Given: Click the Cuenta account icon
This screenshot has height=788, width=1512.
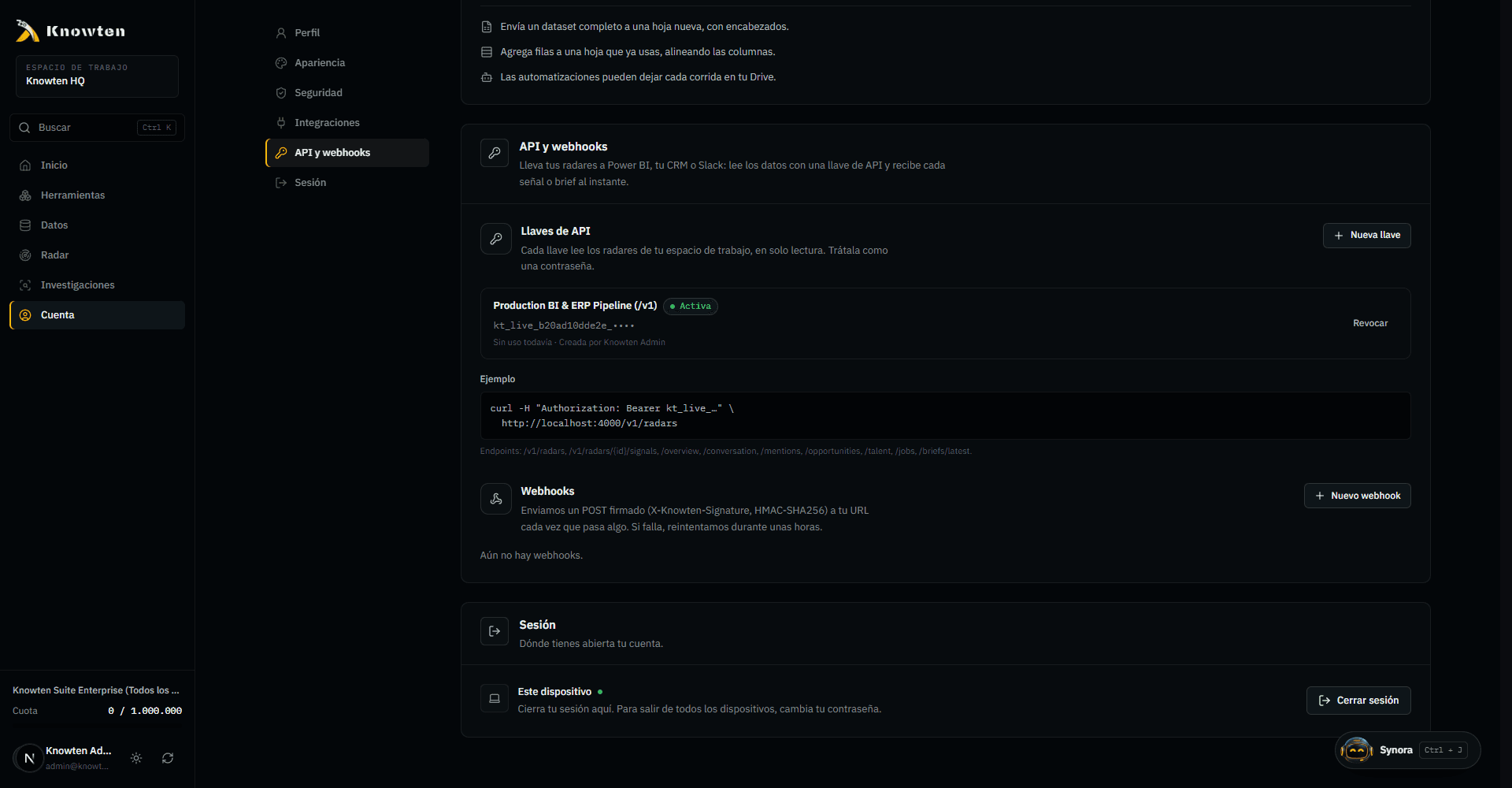Looking at the screenshot, I should tap(25, 315).
